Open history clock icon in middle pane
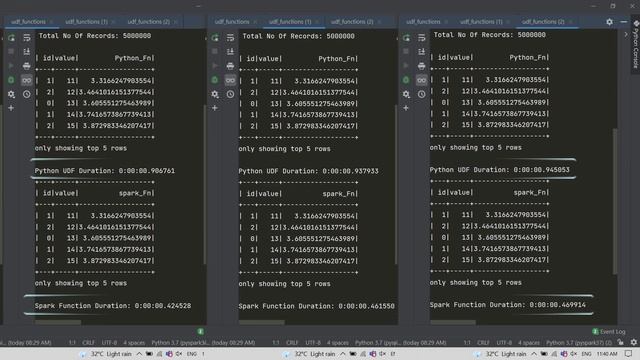 click(230, 94)
